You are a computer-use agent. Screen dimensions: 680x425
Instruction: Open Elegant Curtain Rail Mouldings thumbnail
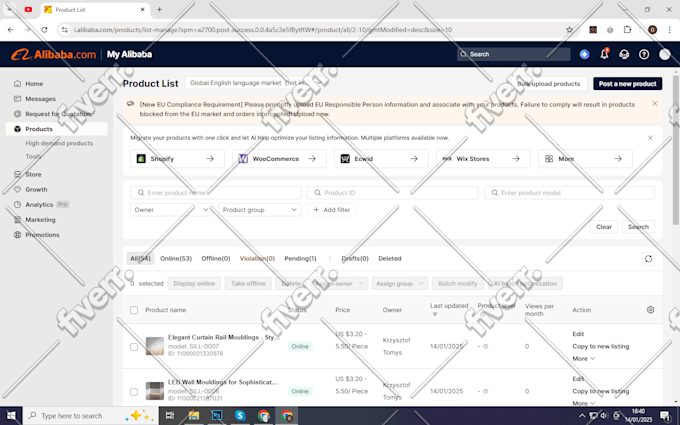coord(155,346)
